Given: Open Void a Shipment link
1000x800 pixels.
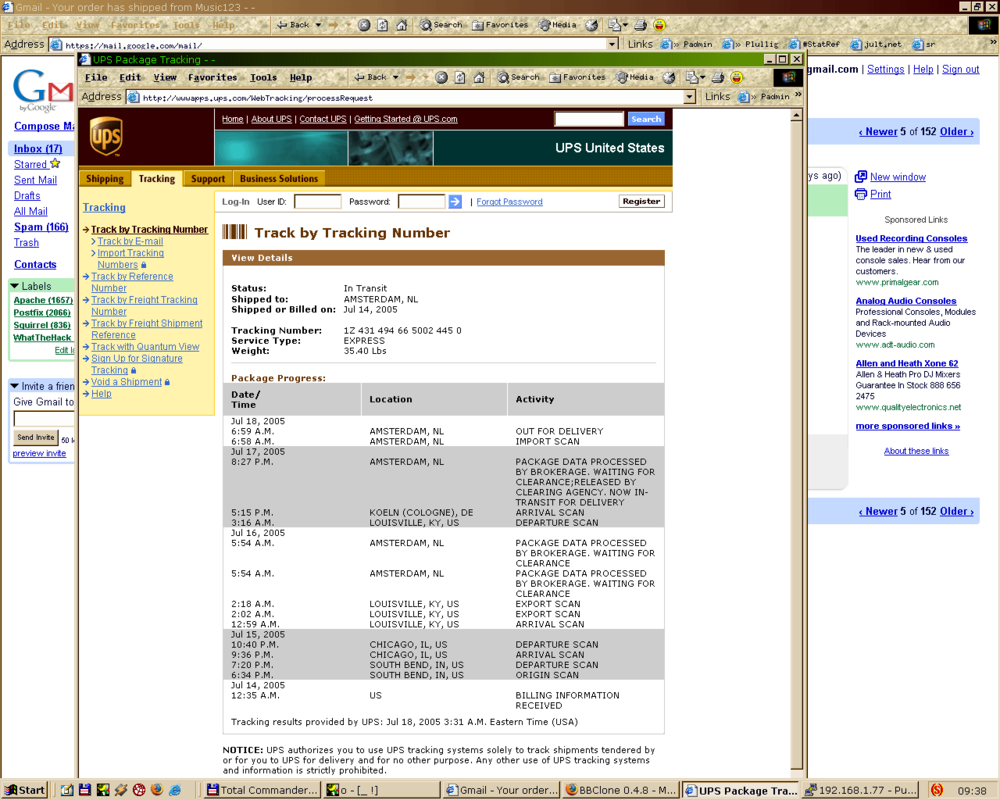Looking at the screenshot, I should [x=126, y=381].
